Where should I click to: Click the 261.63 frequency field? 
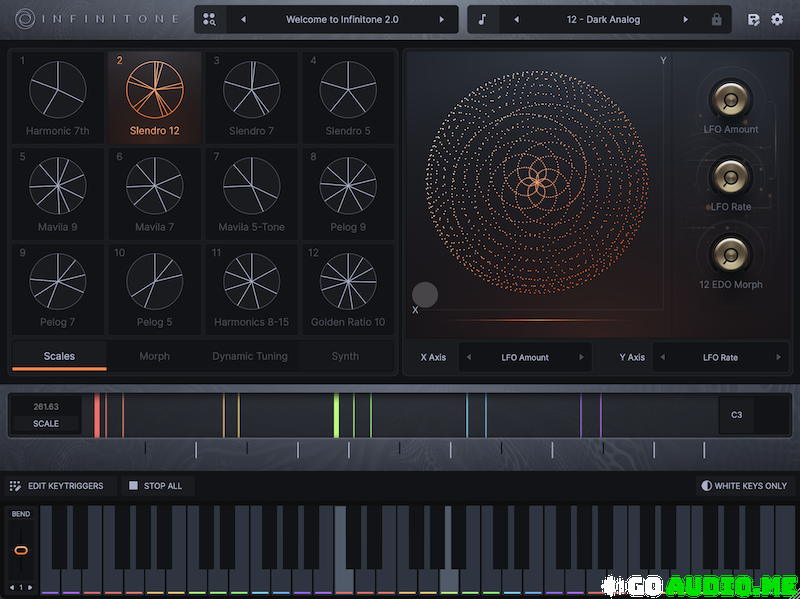46,407
